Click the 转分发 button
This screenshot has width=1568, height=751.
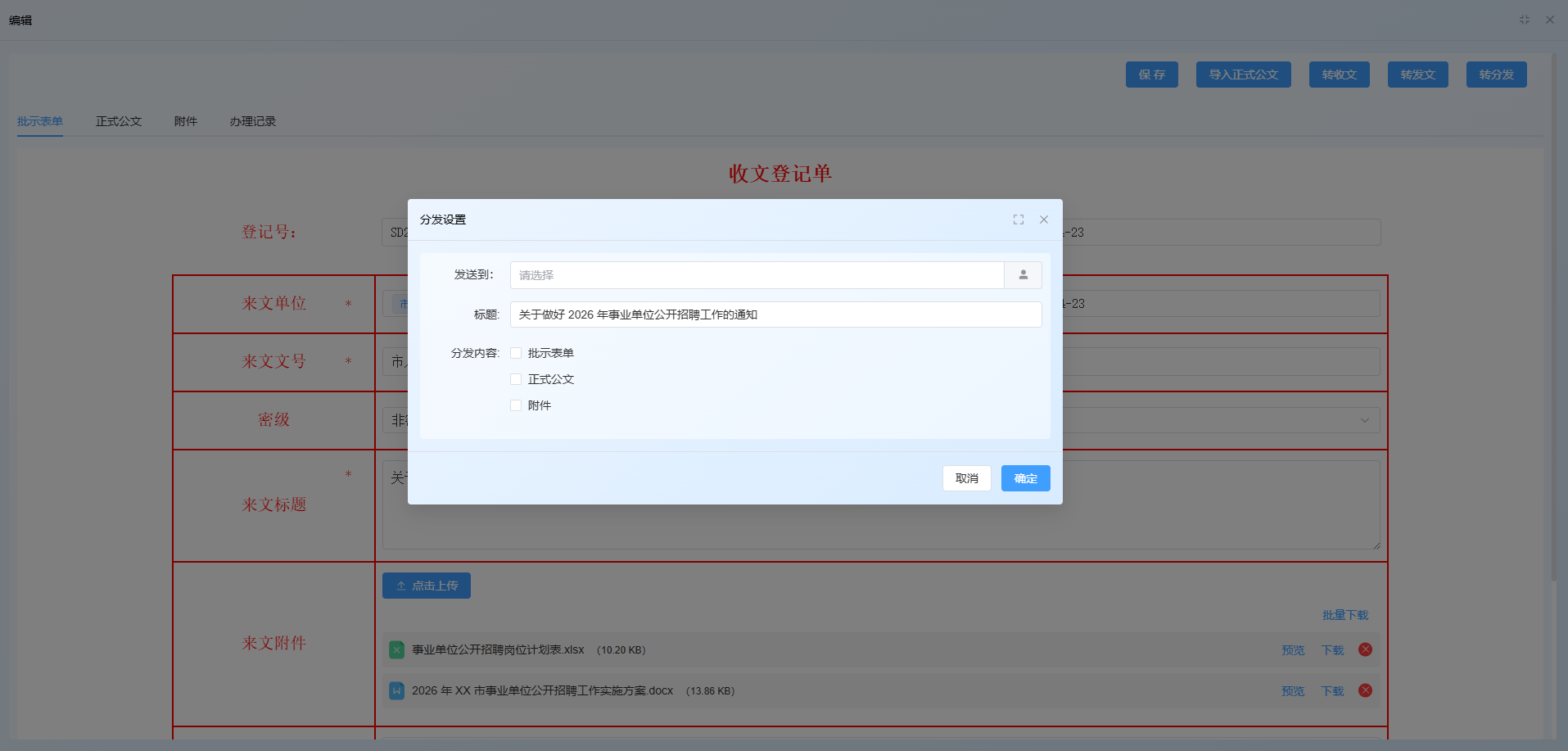click(1496, 75)
